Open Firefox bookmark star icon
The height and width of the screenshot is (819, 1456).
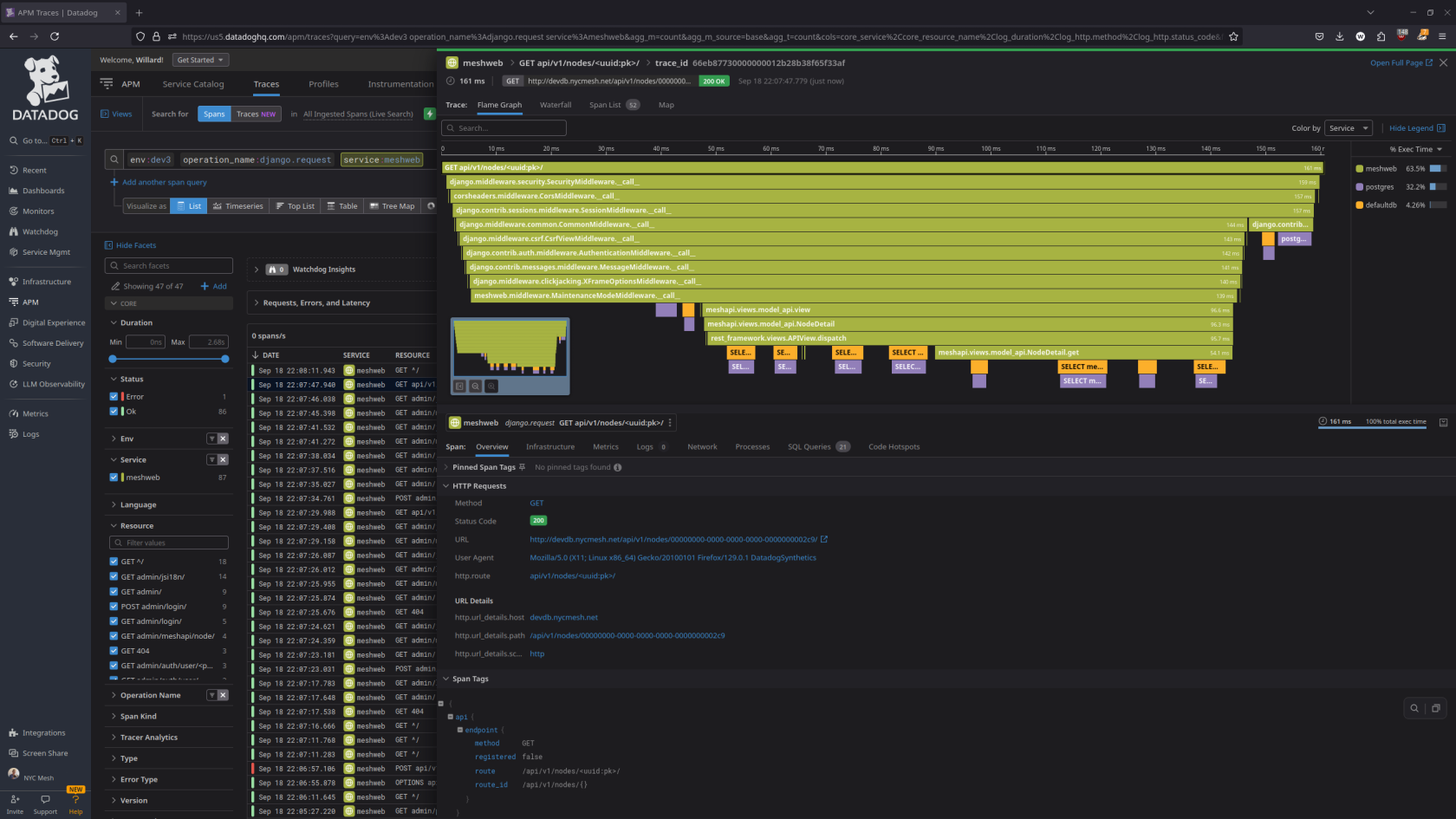point(1233,36)
